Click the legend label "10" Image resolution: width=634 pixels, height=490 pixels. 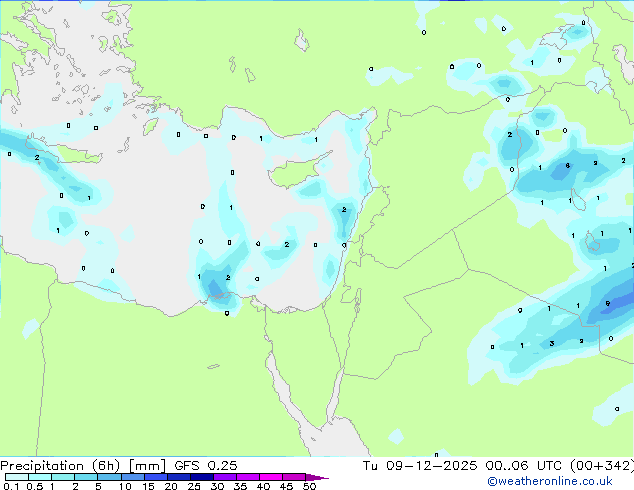click(x=125, y=486)
